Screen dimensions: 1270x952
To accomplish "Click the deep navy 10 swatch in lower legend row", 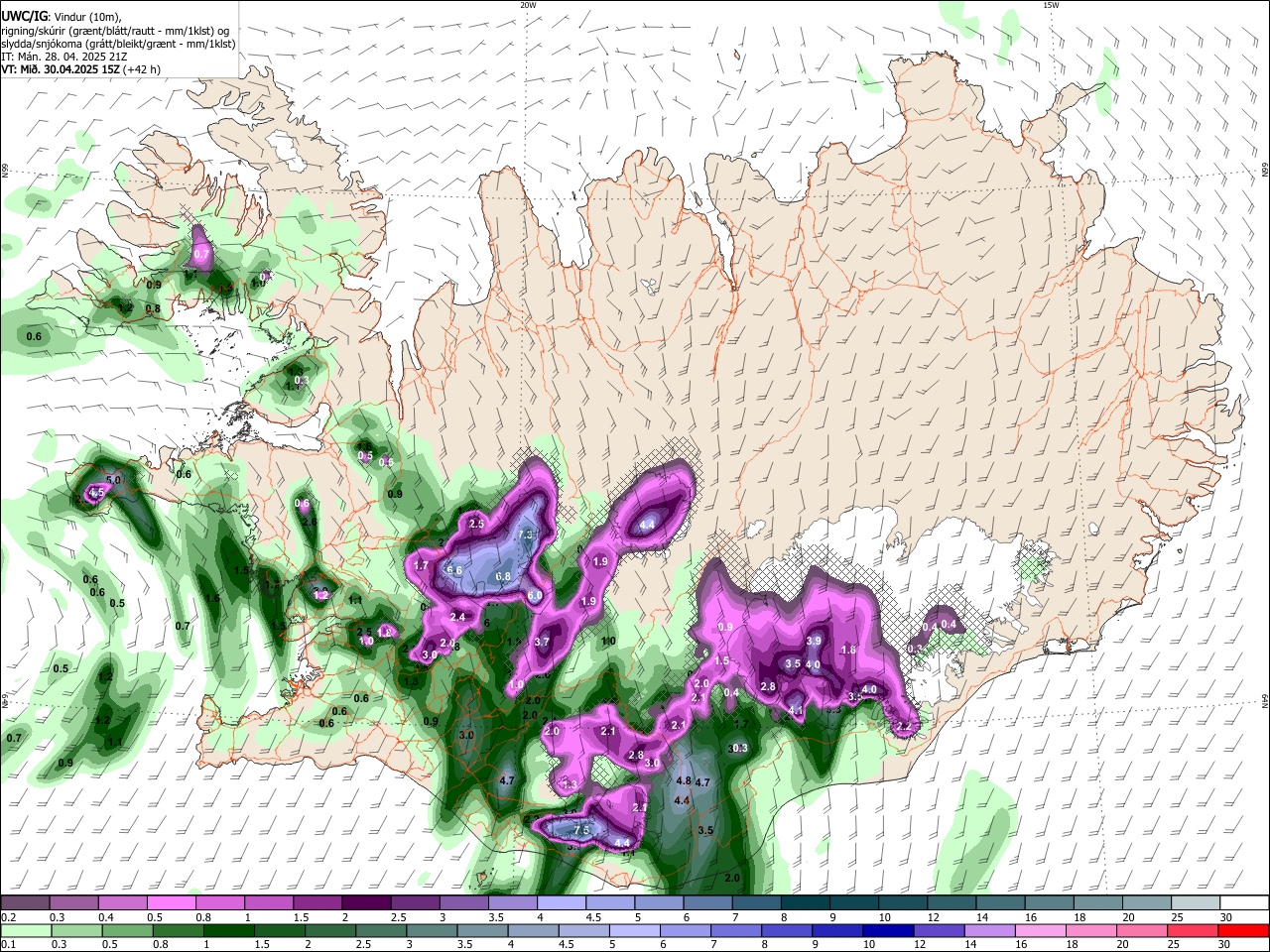I will pyautogui.click(x=888, y=930).
